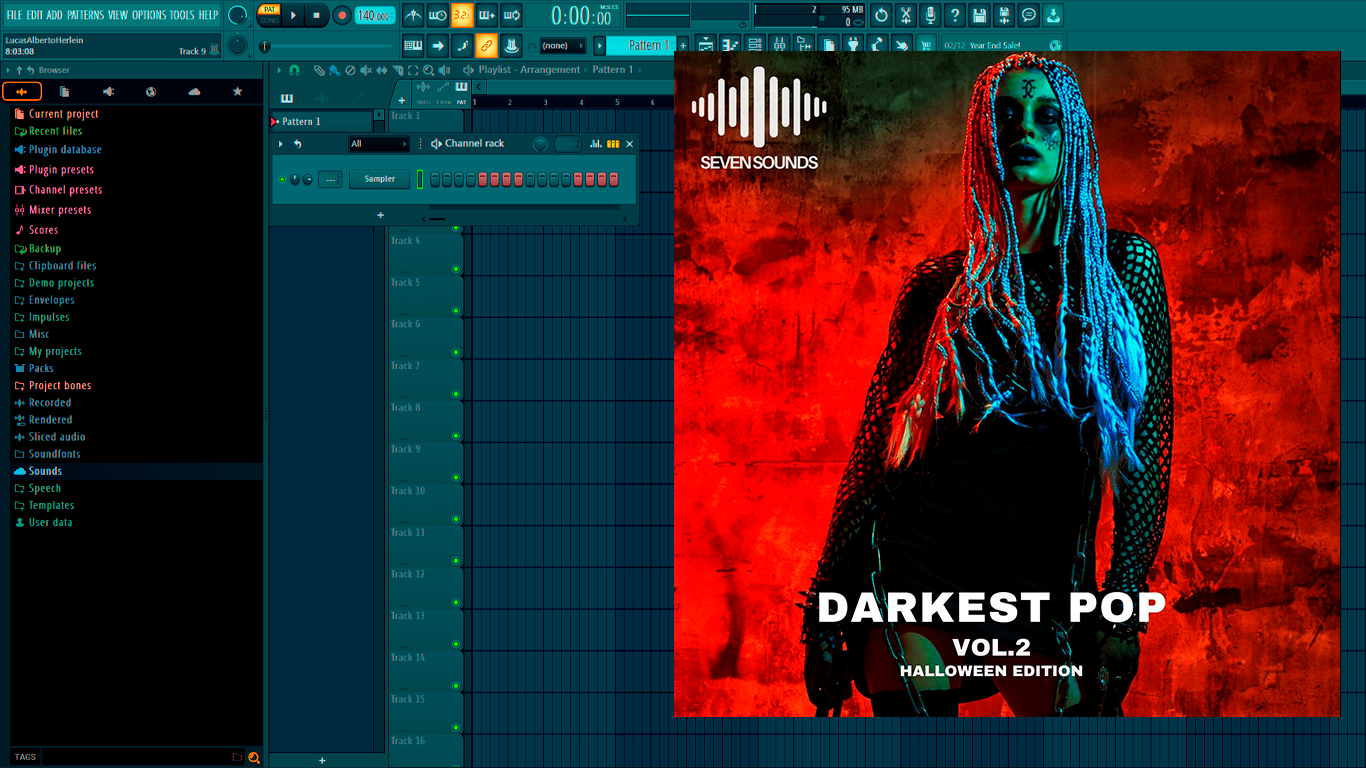
Task: Open the (none) dropdown in toolbar
Action: click(x=563, y=45)
